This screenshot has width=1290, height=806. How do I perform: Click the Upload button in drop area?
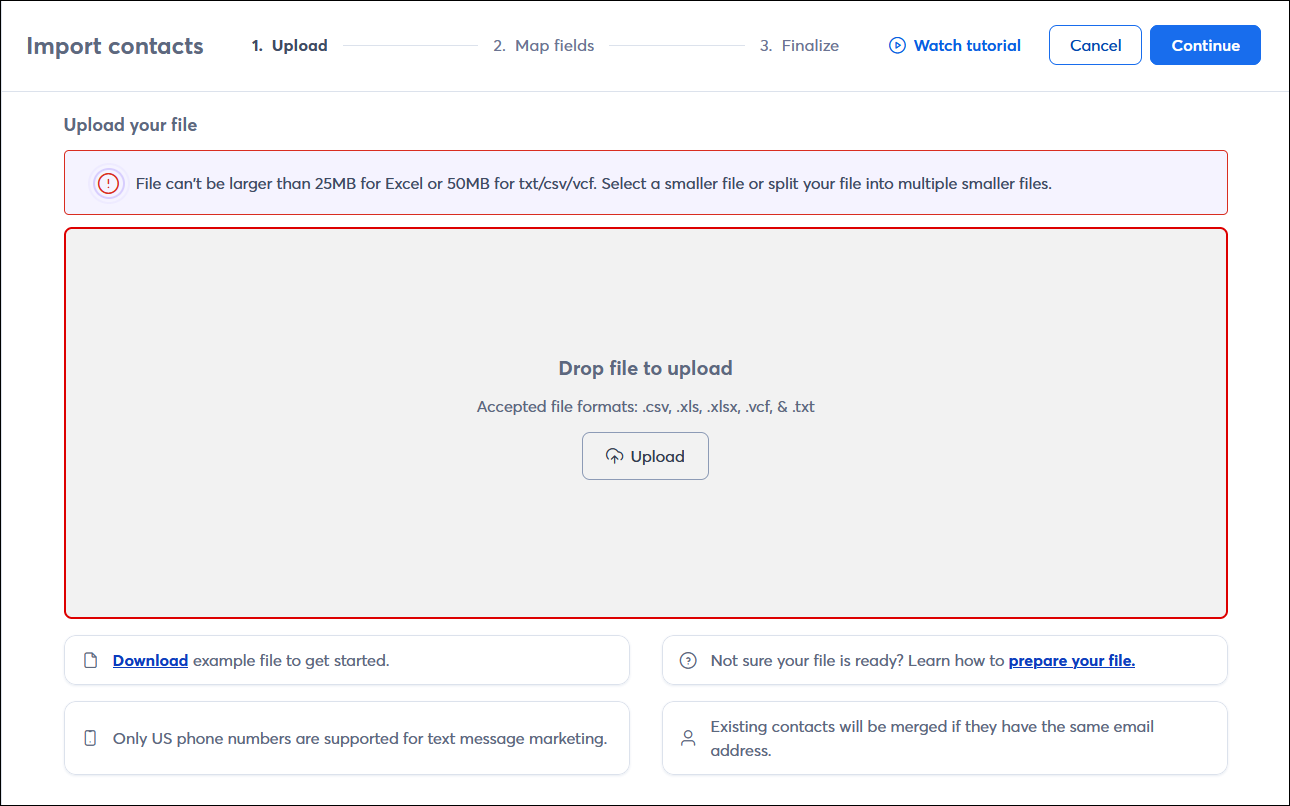coord(645,456)
